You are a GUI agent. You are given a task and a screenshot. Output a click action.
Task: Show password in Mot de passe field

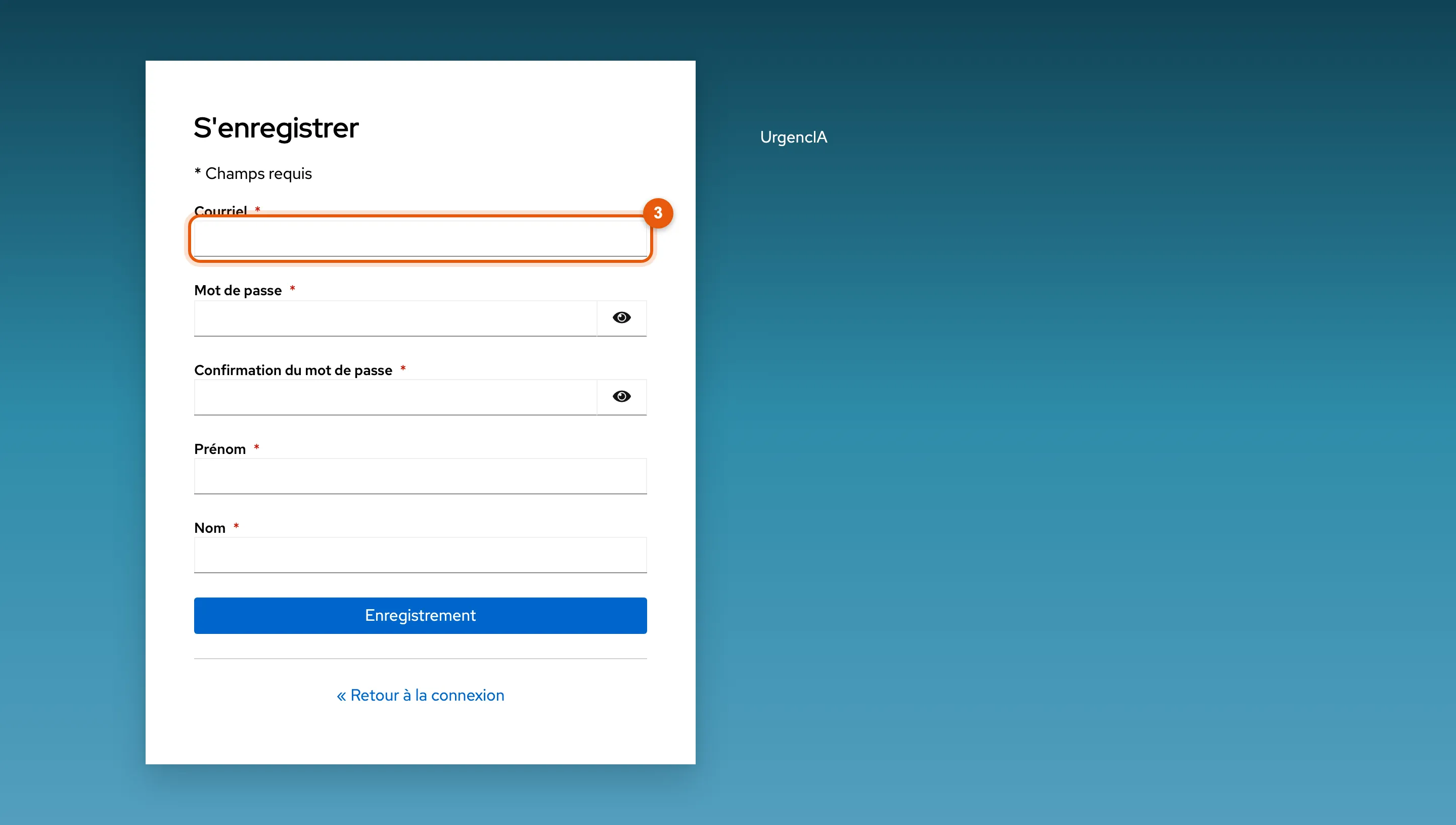pos(621,318)
